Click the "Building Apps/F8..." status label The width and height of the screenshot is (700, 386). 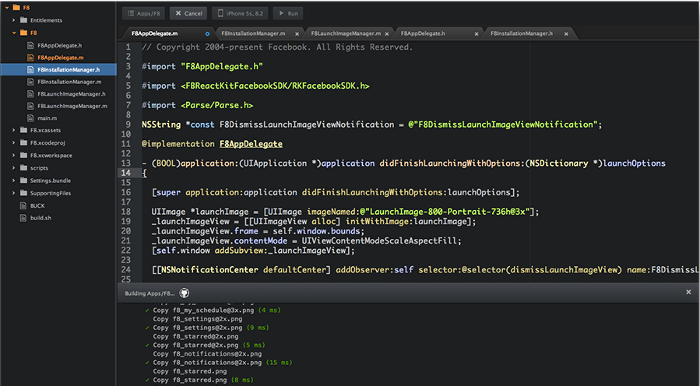pos(150,294)
